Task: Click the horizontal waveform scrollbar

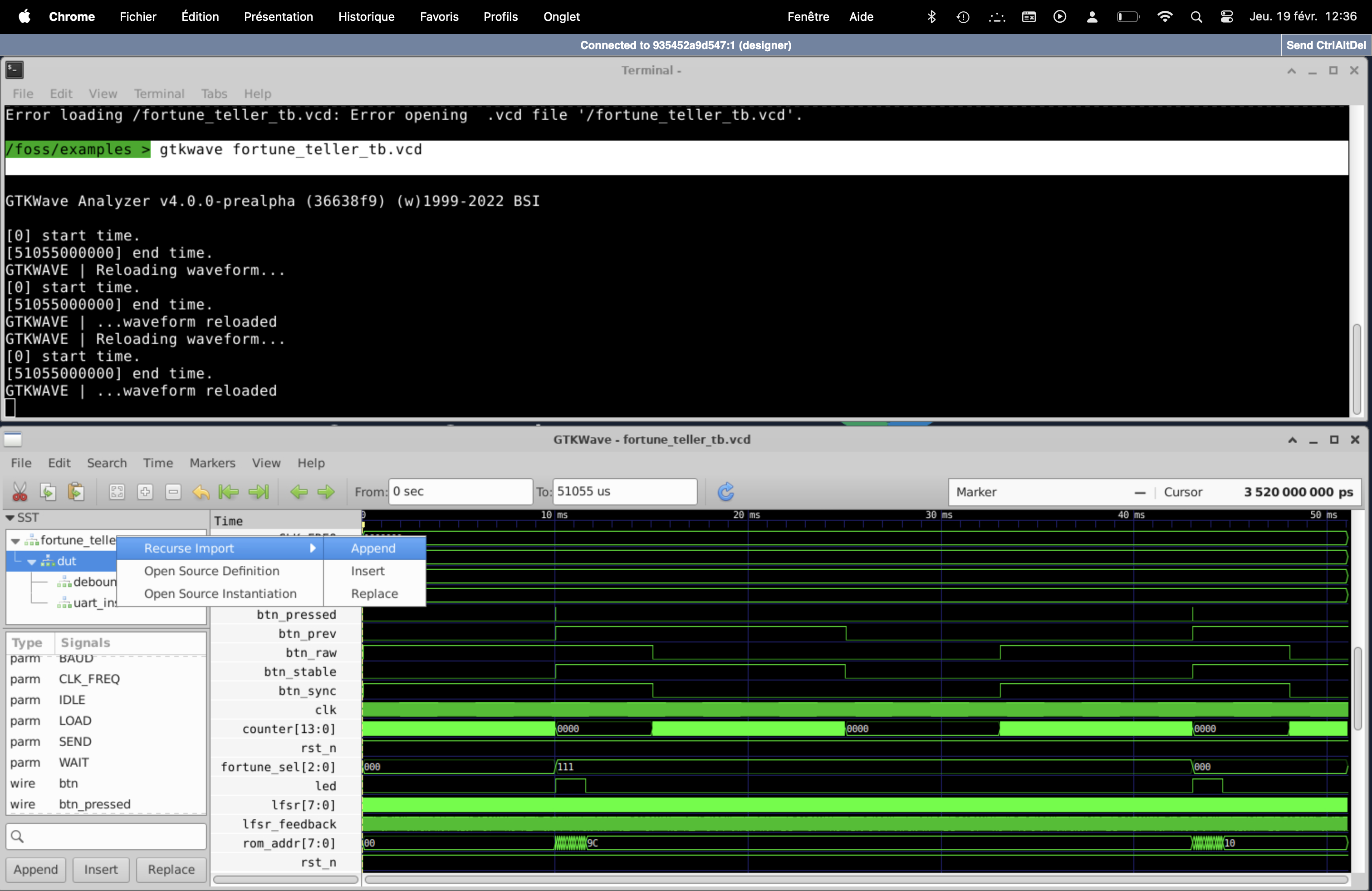Action: [856, 880]
